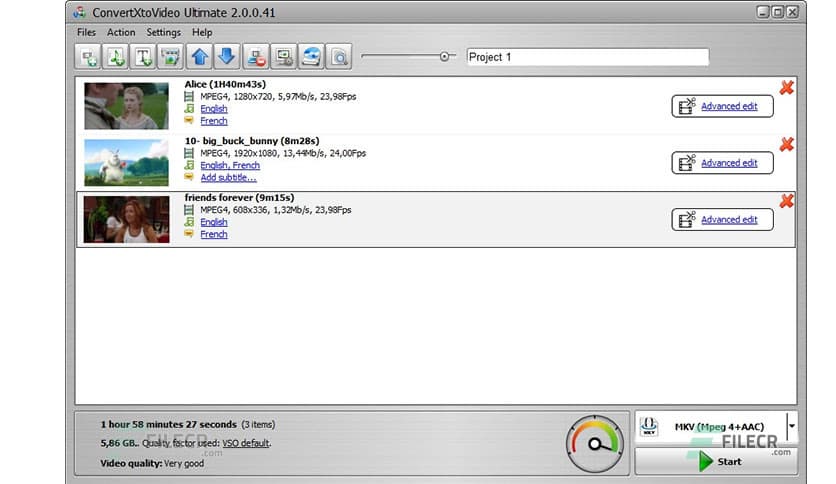Click the title 10- big_buck_bunny (8m28s)
Viewport: 836px width, 484px height.
[x=252, y=141]
